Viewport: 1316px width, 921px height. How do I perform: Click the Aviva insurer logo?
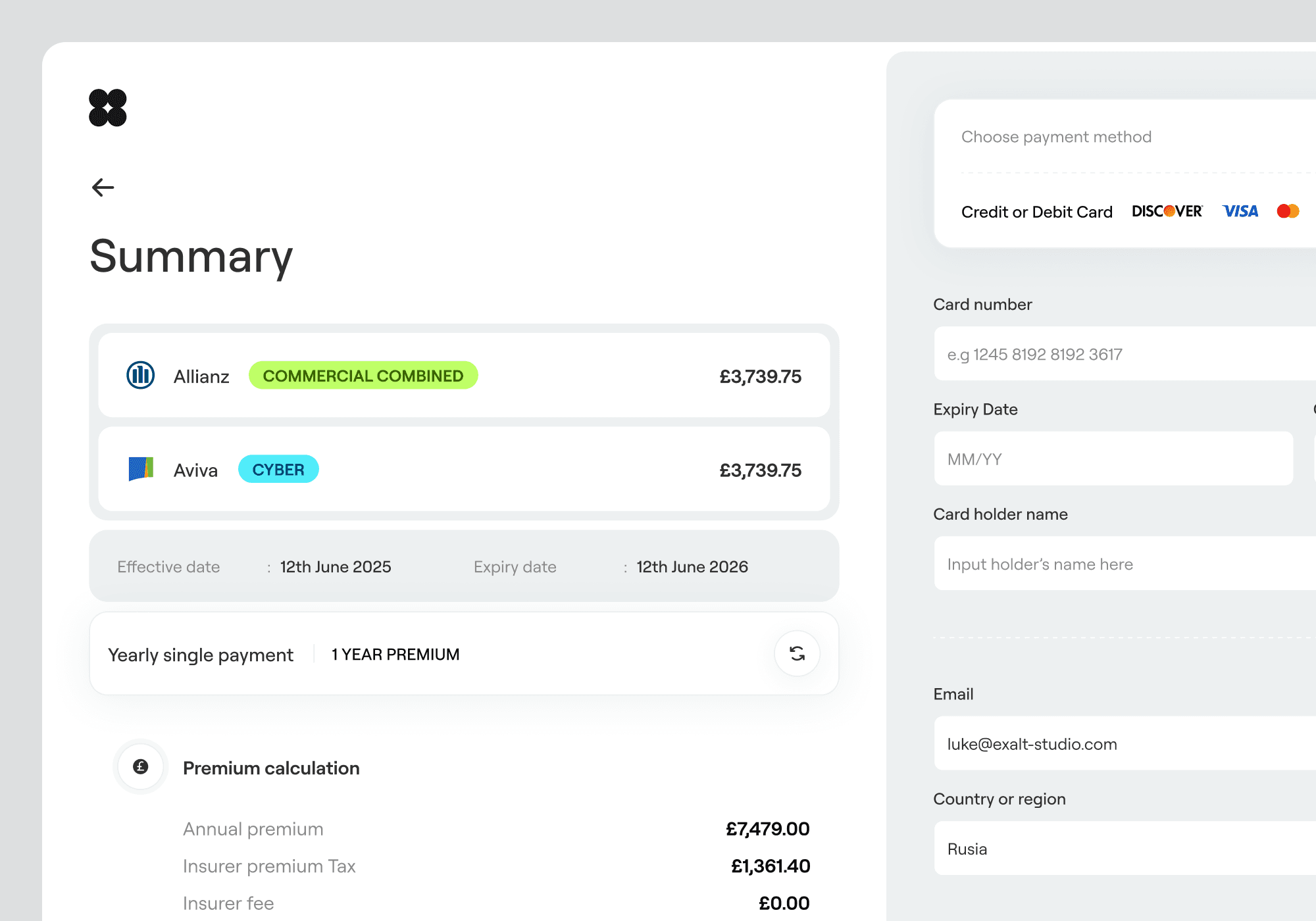pos(141,469)
